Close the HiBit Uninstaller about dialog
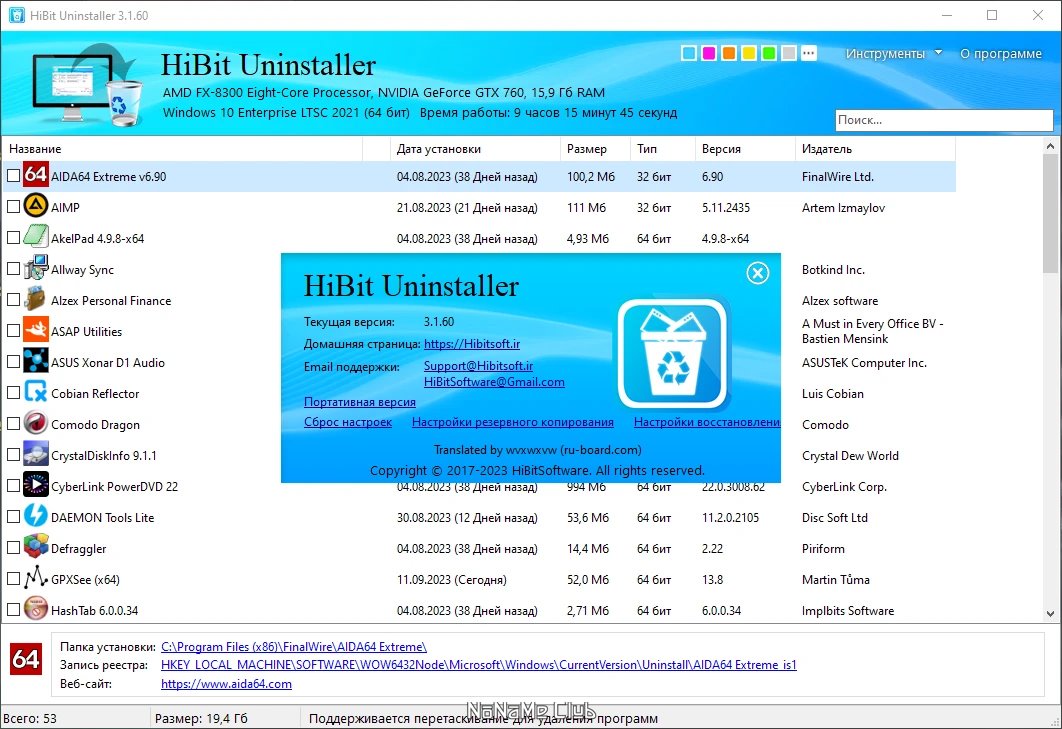The width and height of the screenshot is (1062, 729). (757, 273)
